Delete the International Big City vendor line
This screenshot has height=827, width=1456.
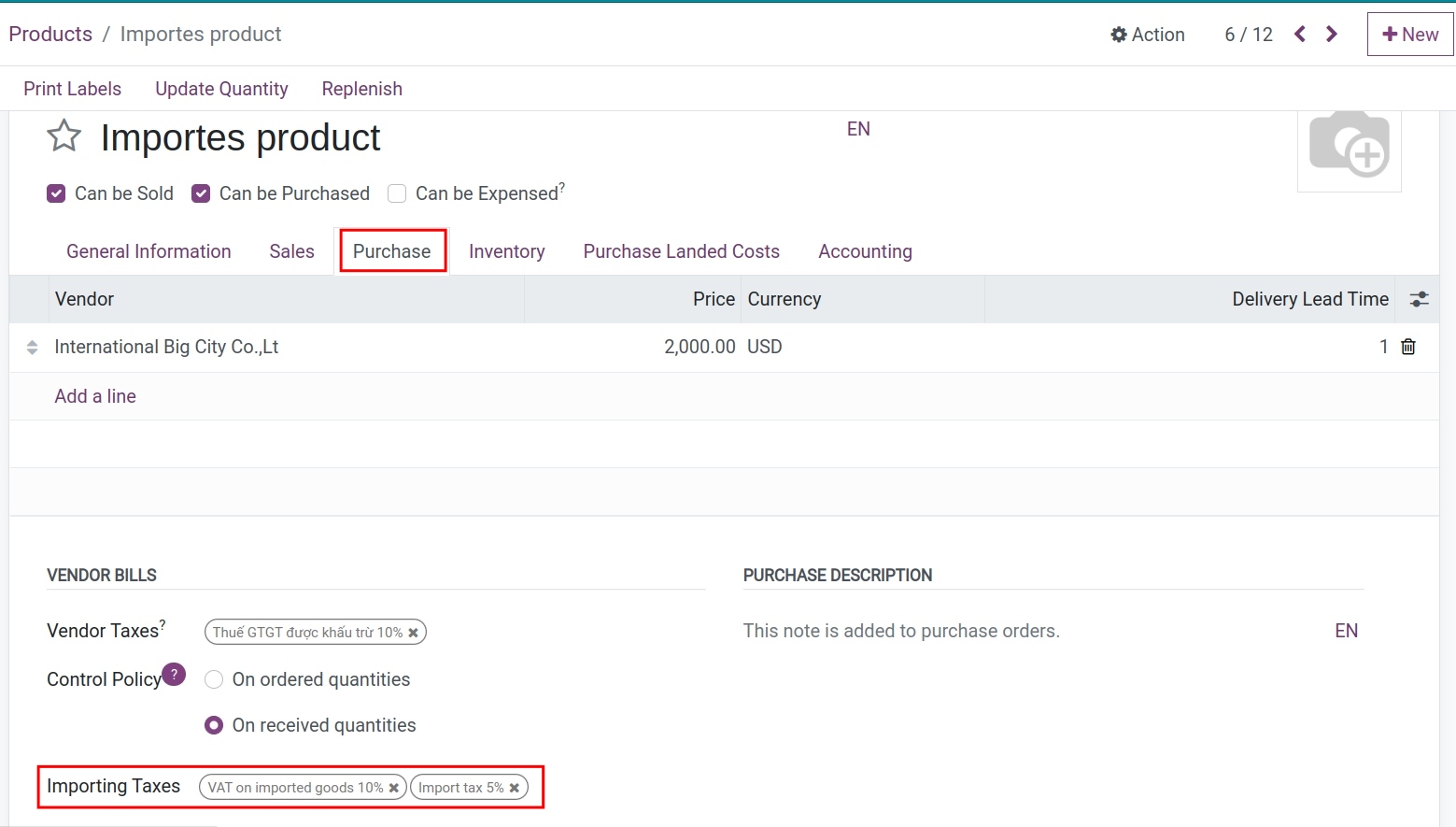click(x=1408, y=347)
